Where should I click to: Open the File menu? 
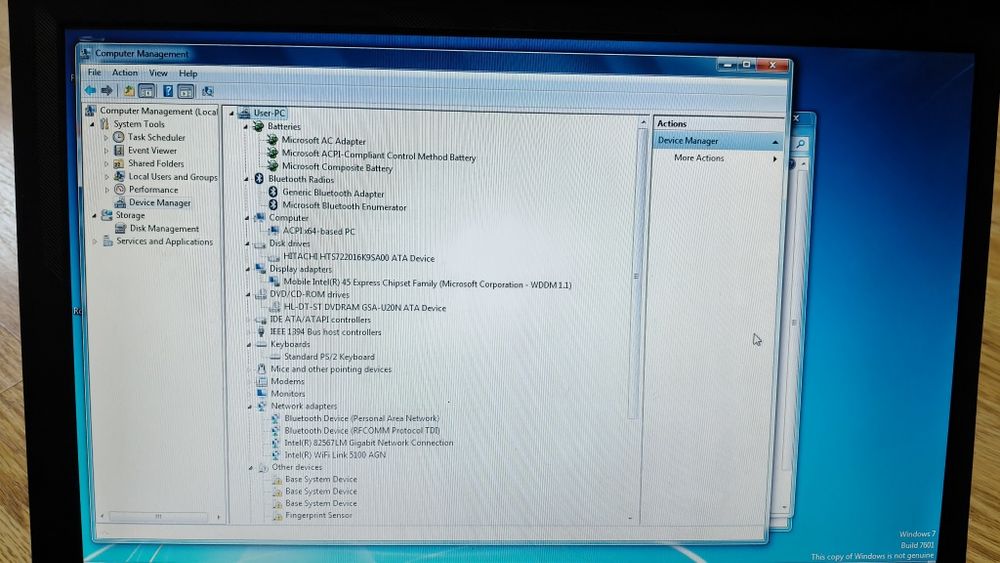pyautogui.click(x=94, y=72)
